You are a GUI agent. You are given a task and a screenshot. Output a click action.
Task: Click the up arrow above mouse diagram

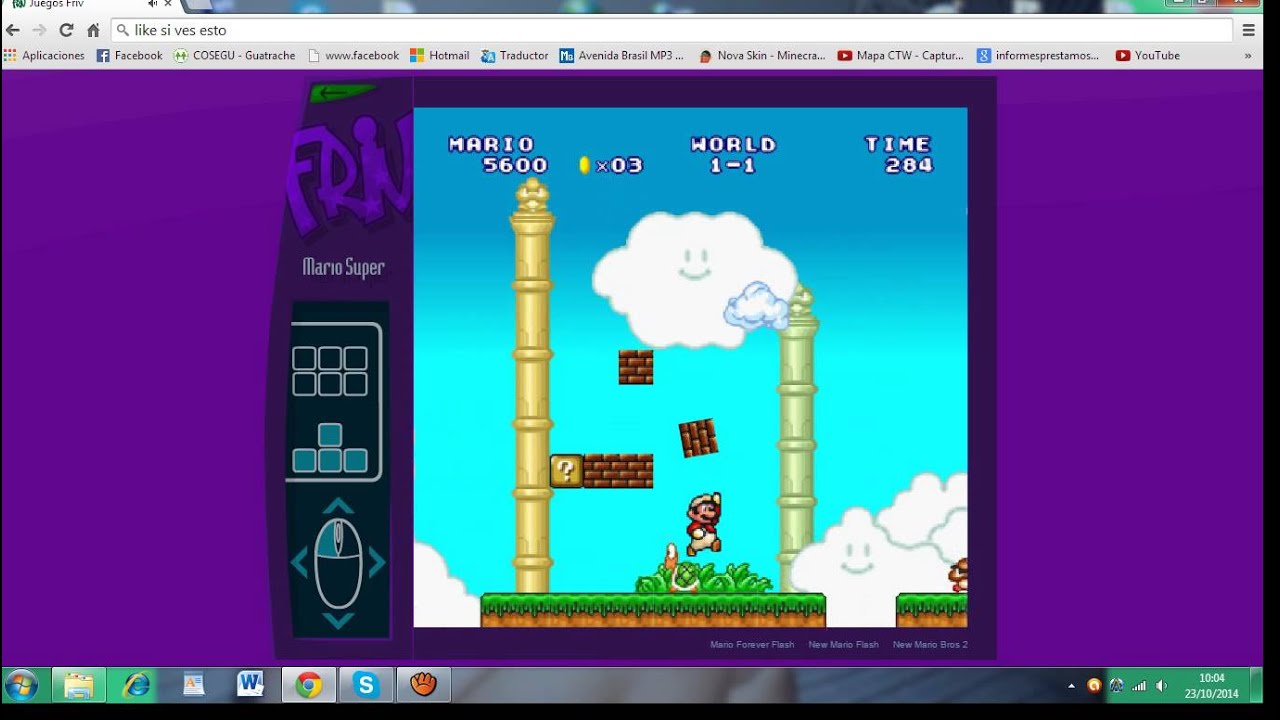point(338,506)
